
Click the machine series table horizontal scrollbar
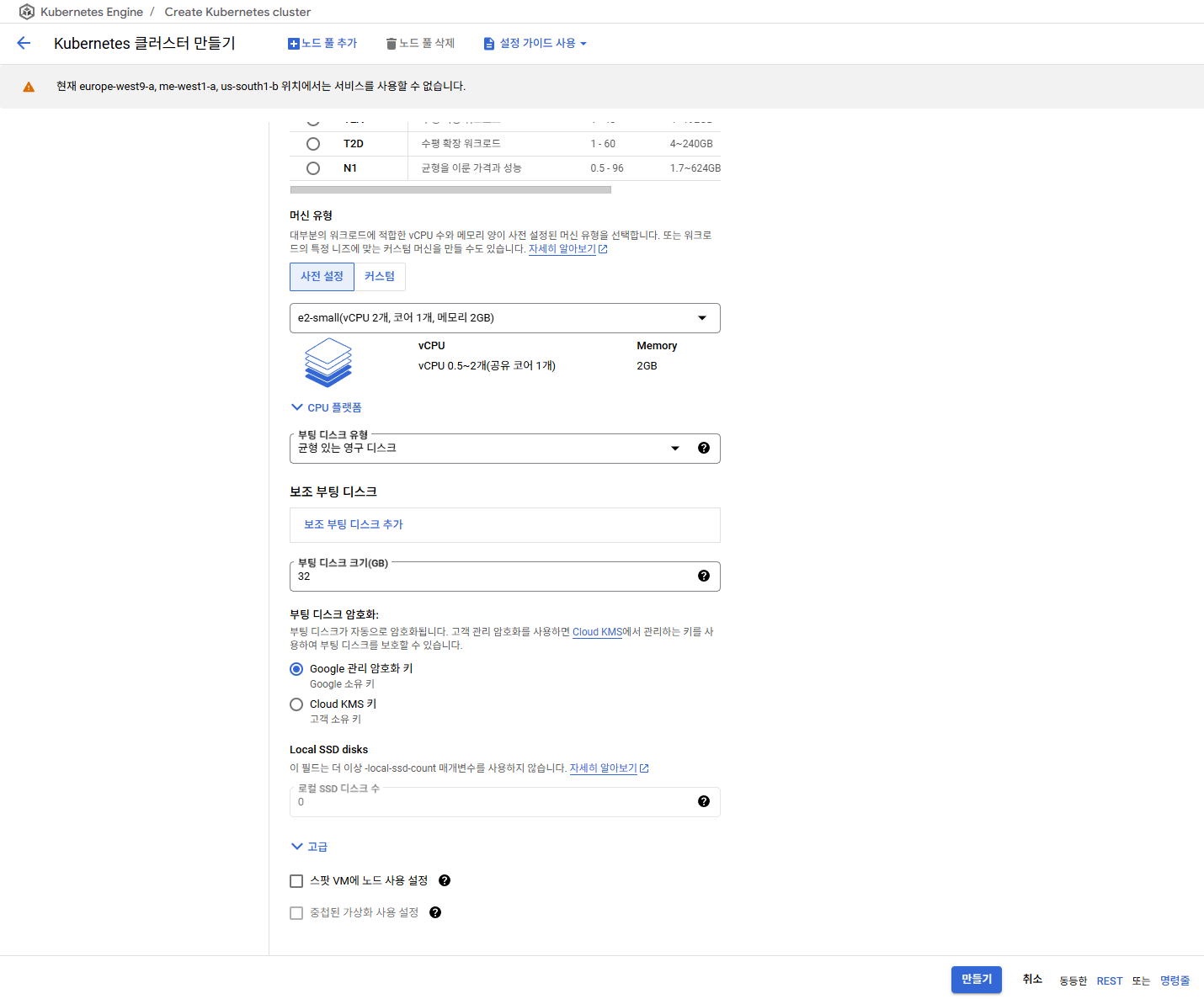click(450, 190)
